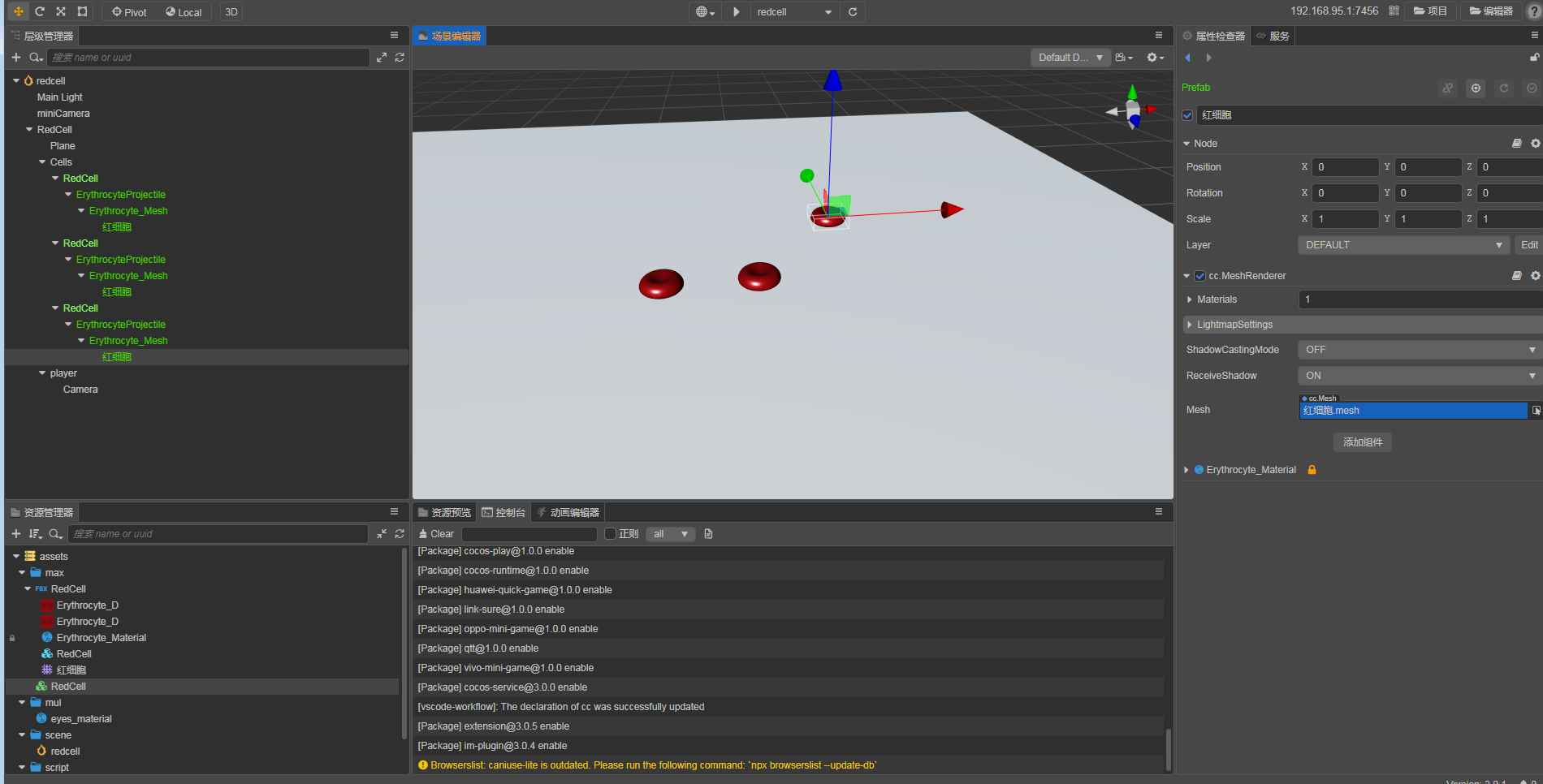Go forward in the inspector history
Screen dimensions: 1543x784
pyautogui.click(x=1208, y=58)
